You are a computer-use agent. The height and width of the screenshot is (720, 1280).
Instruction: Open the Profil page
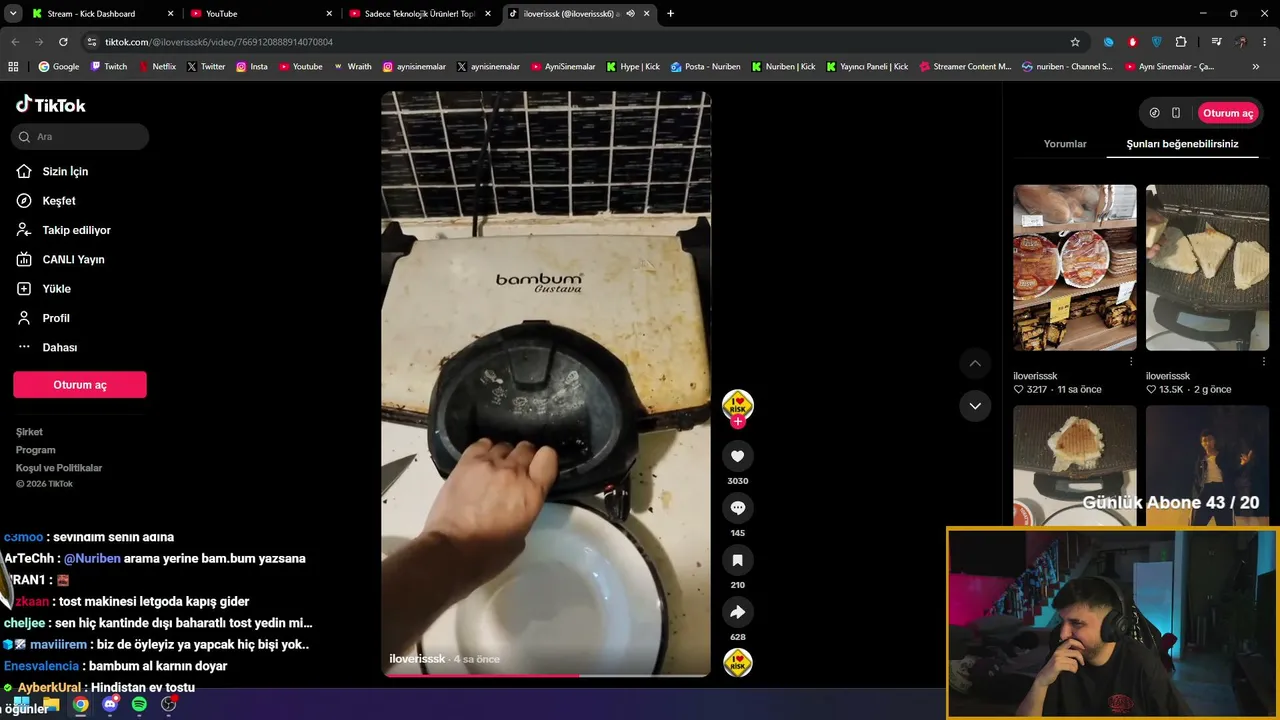(x=43, y=318)
